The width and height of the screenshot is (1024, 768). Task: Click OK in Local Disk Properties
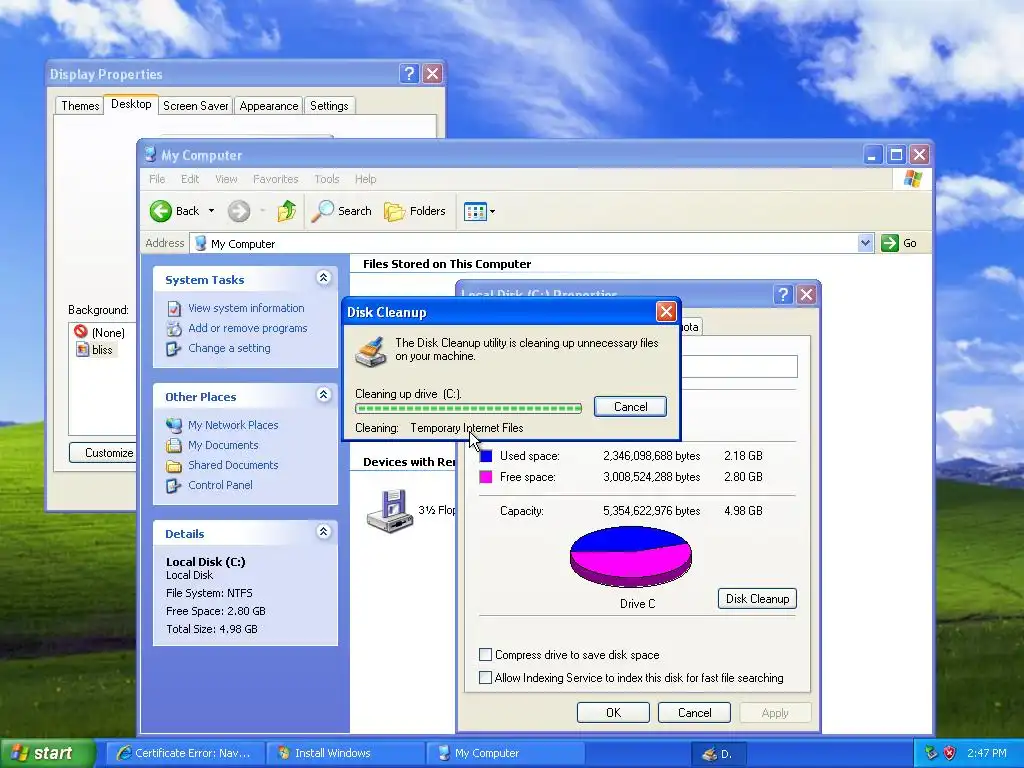point(613,712)
